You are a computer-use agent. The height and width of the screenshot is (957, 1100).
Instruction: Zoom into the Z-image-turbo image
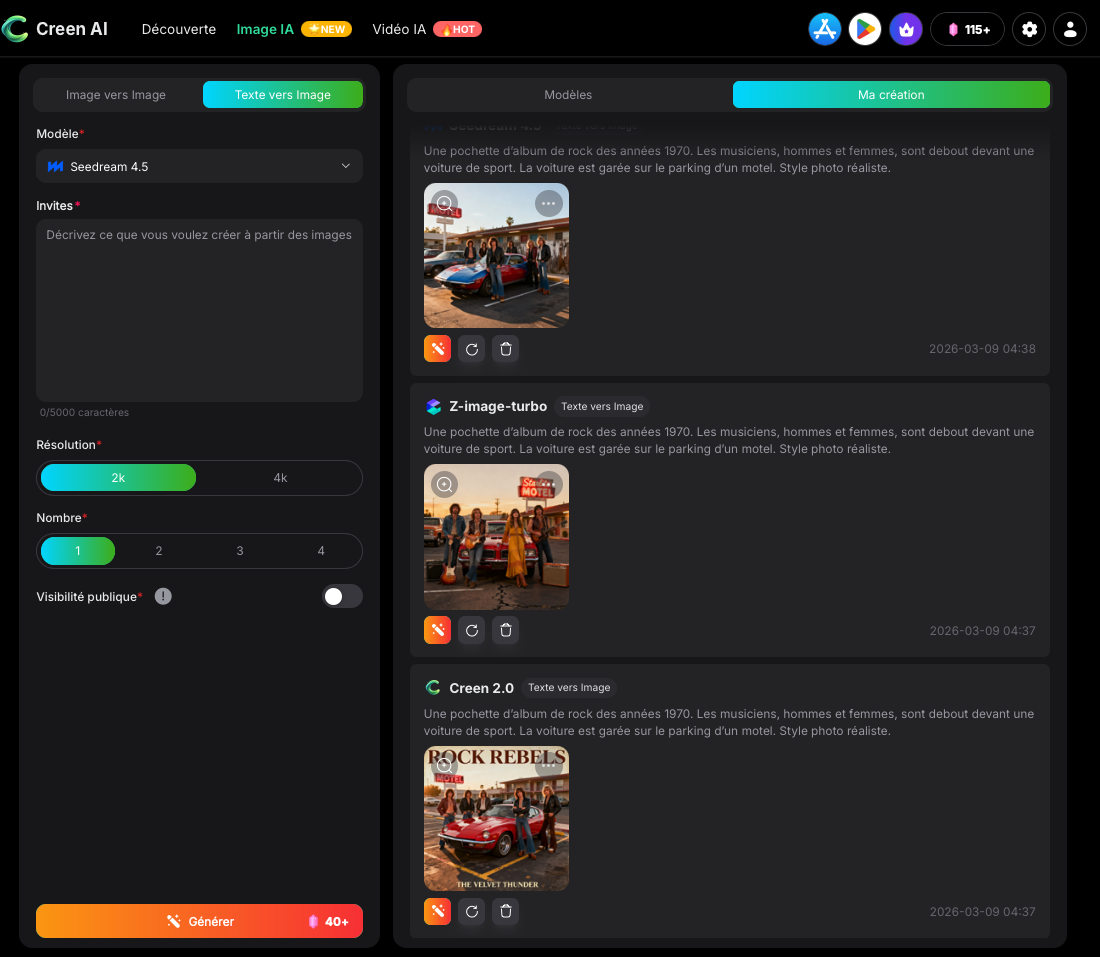pos(445,485)
